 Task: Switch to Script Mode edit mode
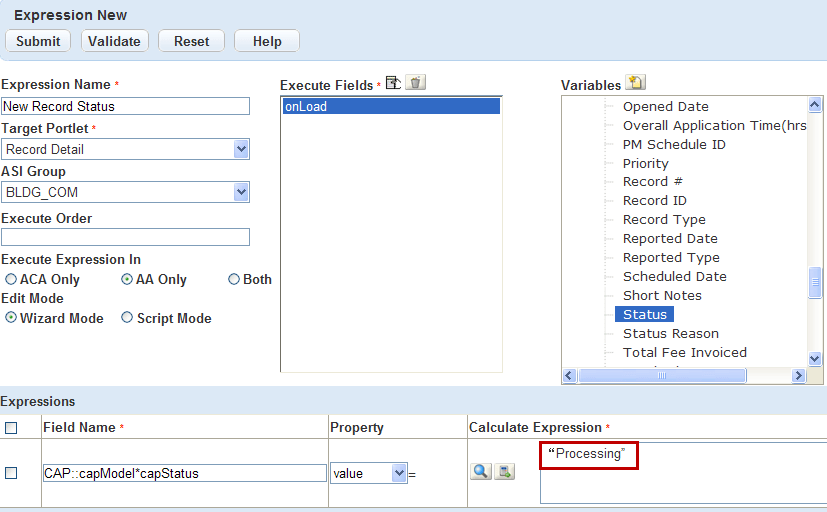pyautogui.click(x=127, y=318)
